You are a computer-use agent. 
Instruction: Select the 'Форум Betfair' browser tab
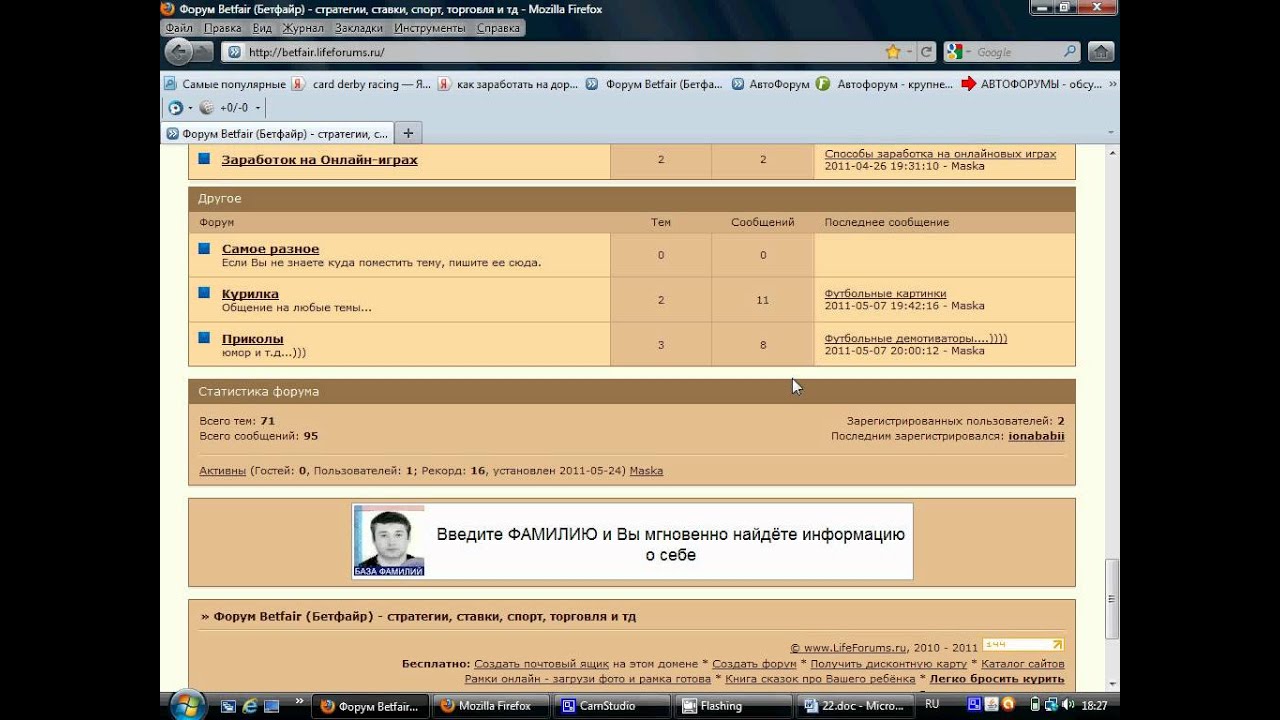(x=277, y=133)
